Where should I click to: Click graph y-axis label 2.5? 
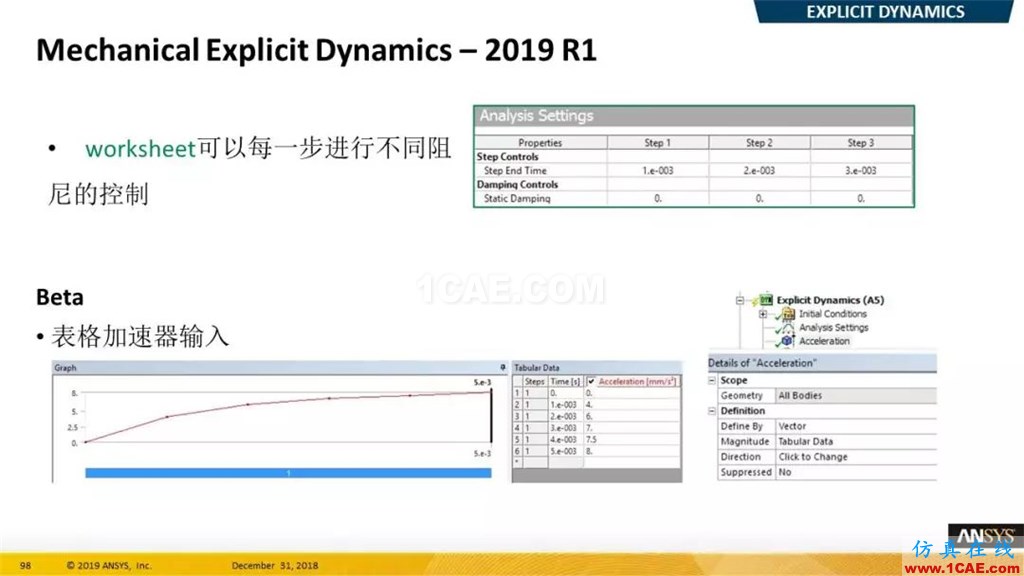click(72, 428)
